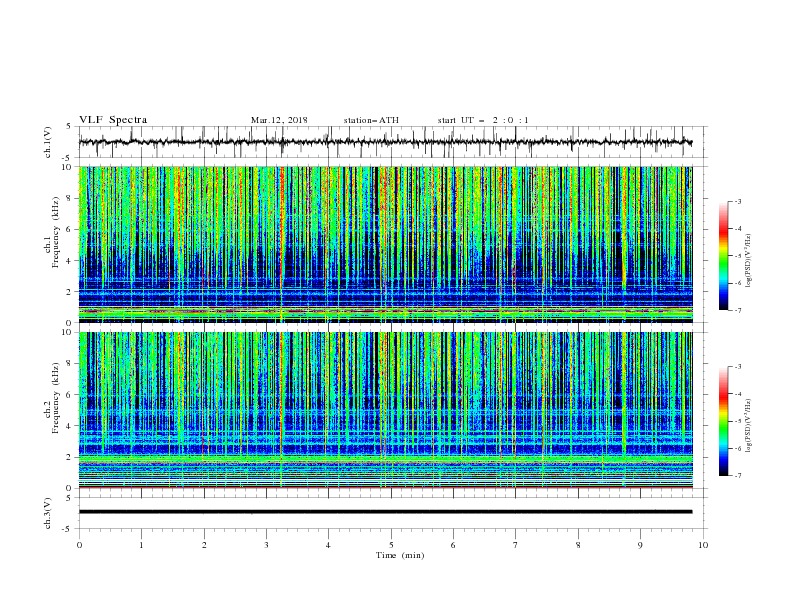Screen dimensions: 792x612
Task: Click inside the ch.1 spectrogram panel
Action: pyautogui.click(x=385, y=244)
